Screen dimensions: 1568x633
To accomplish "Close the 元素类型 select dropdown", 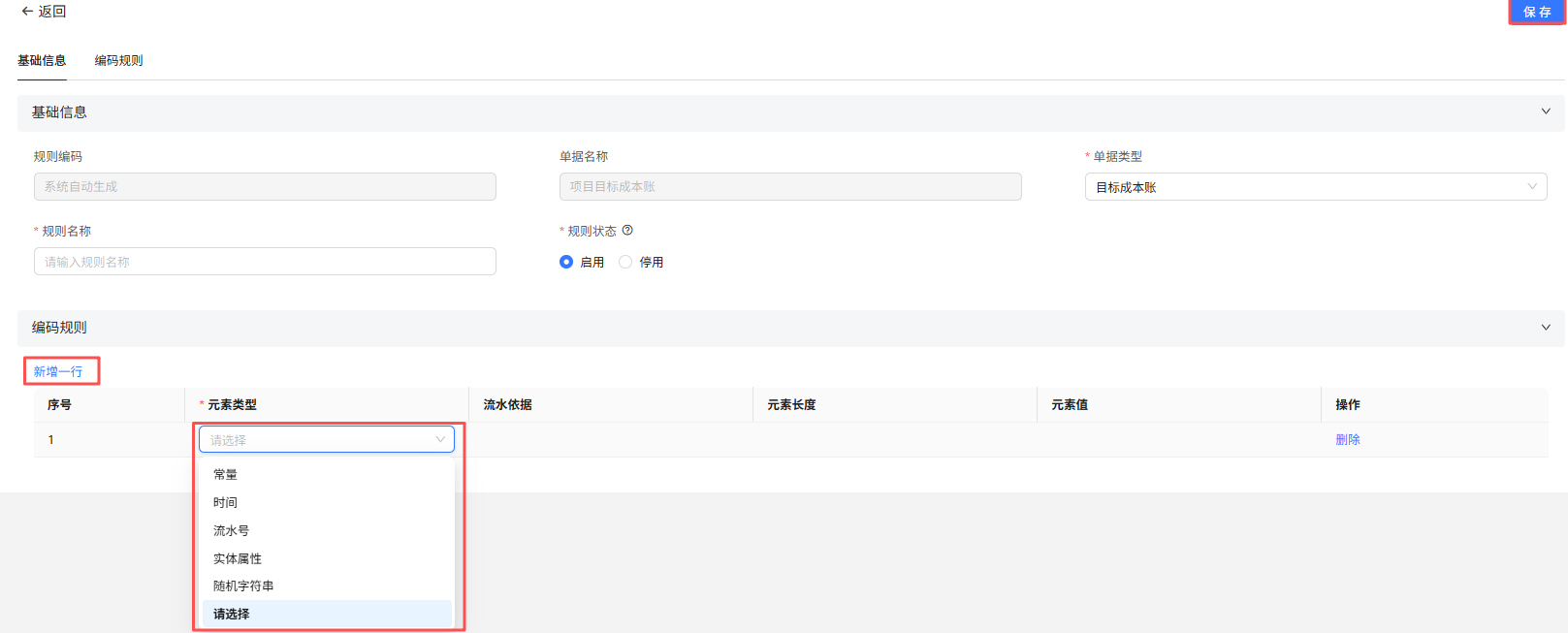I will 439,439.
